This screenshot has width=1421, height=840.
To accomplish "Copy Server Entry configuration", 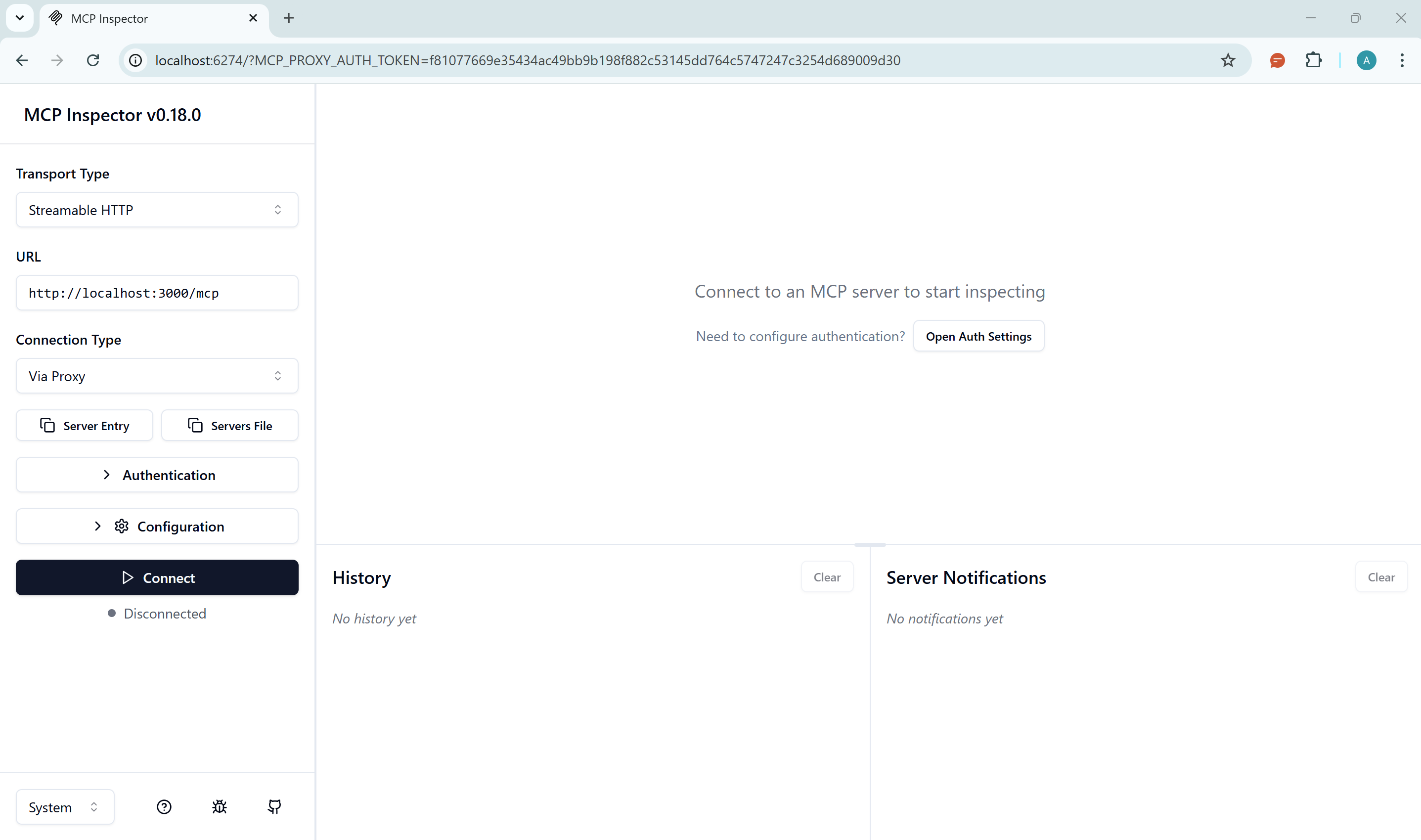I will (85, 426).
